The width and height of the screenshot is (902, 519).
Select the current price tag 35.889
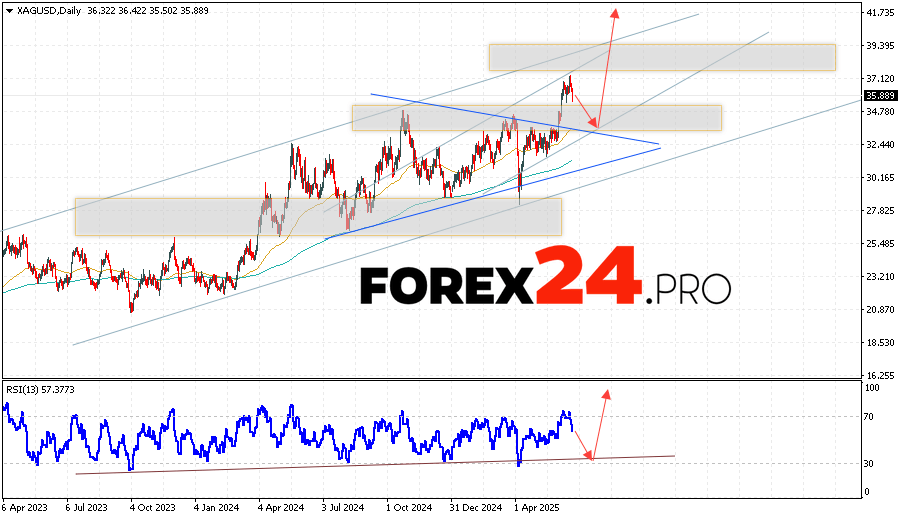tap(879, 96)
